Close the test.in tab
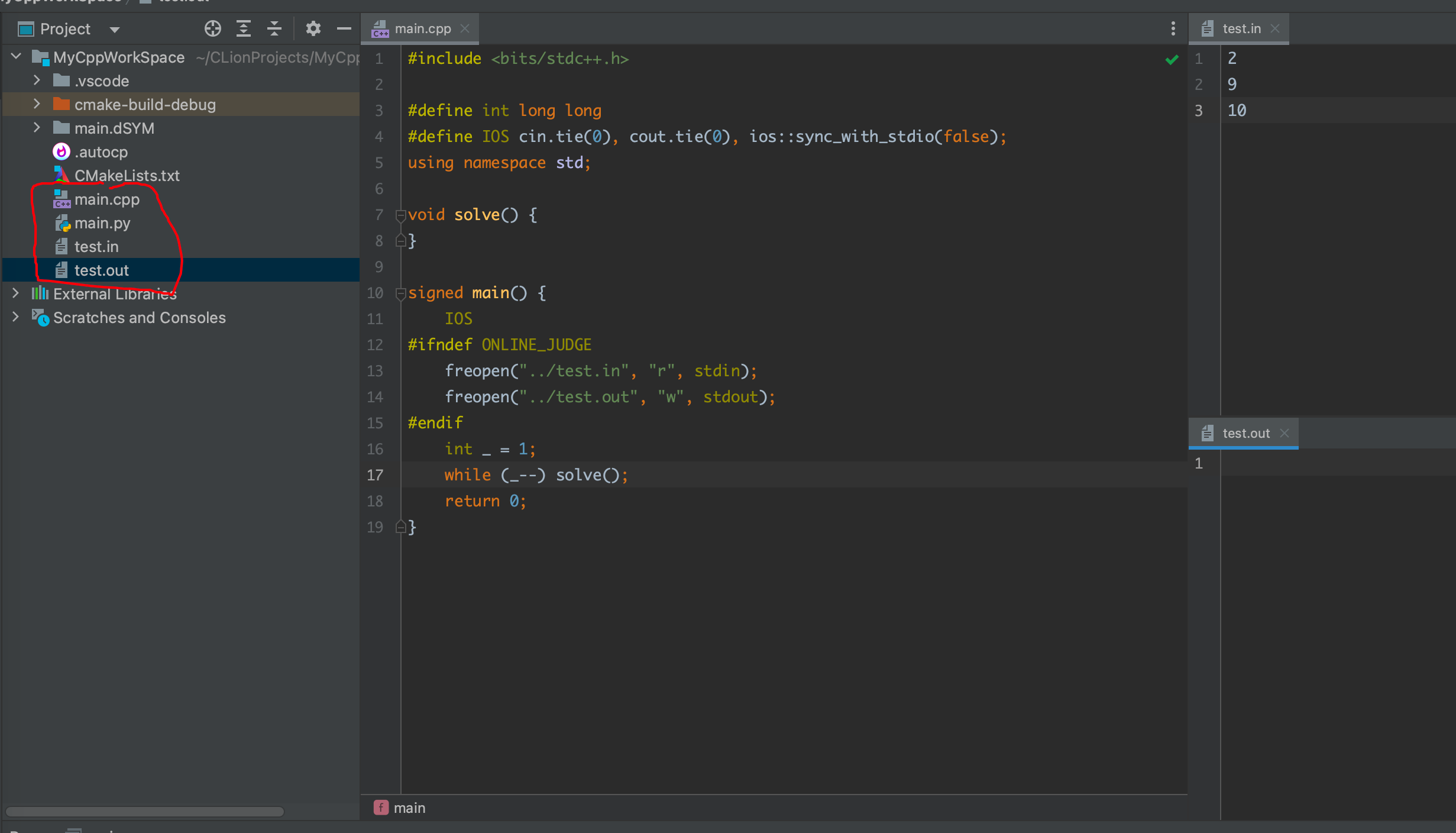 tap(1275, 28)
